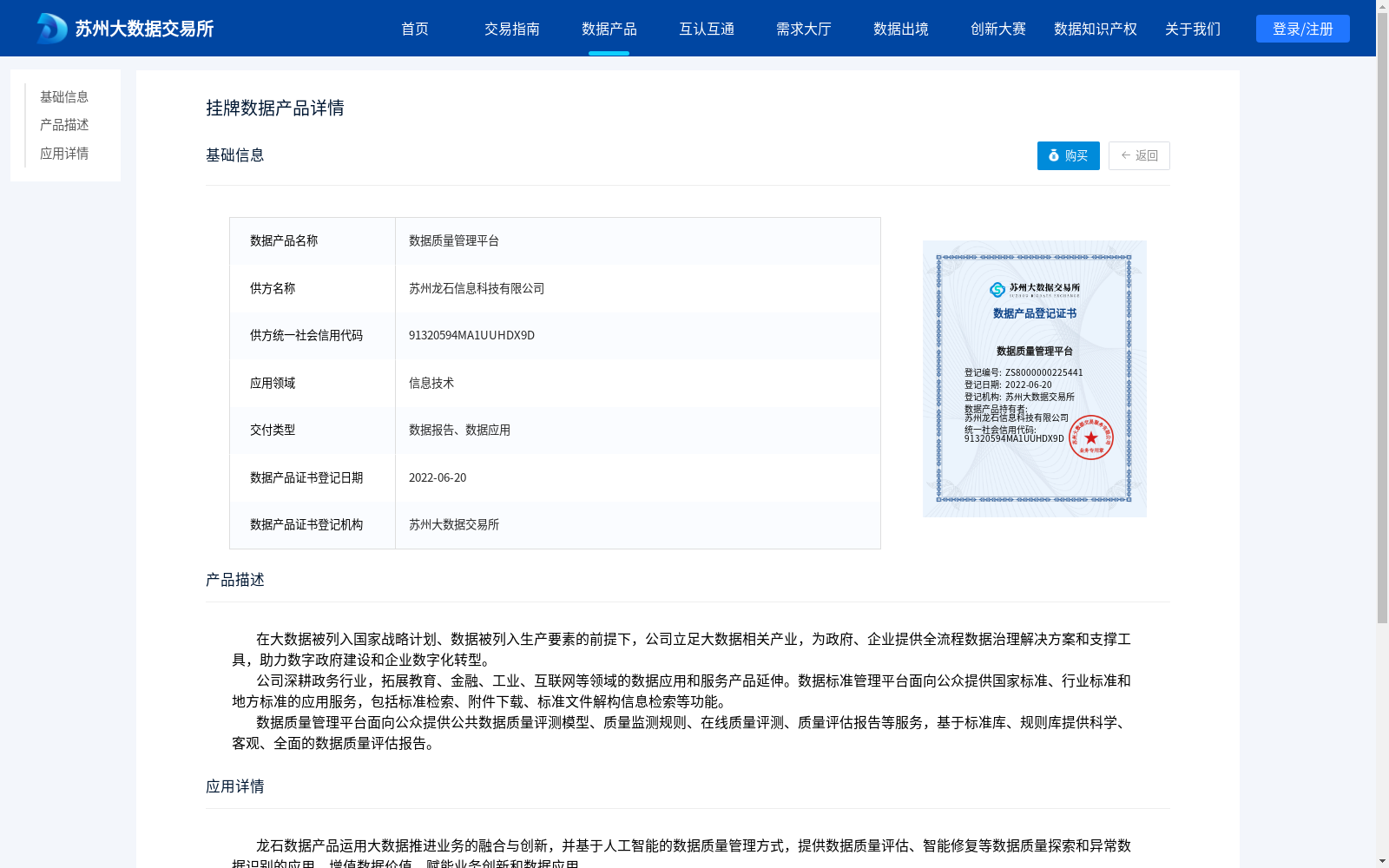1389x868 pixels.
Task: Select supplier 苏州龙石信息科技有限公司 cell
Action: click(x=638, y=288)
